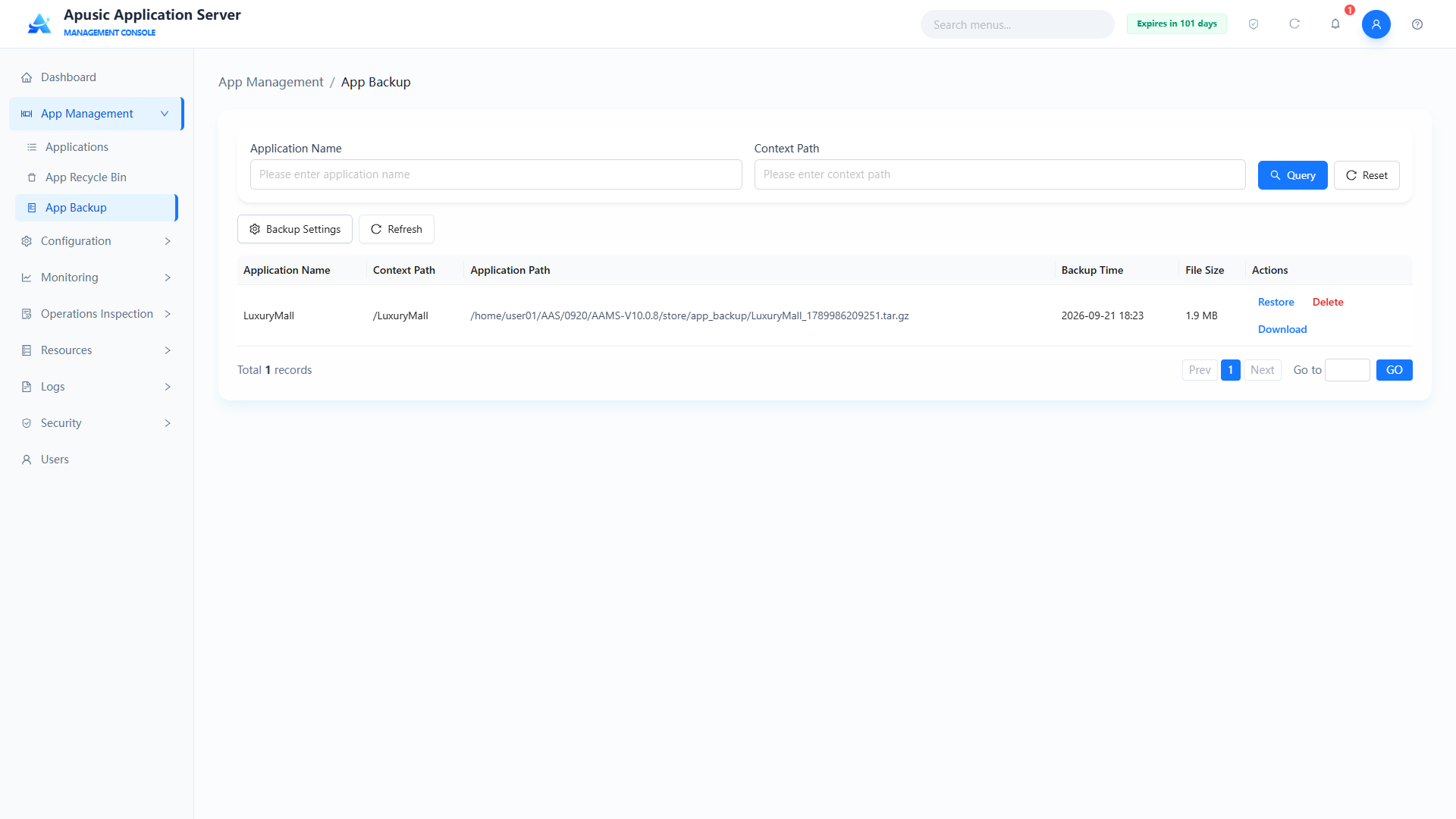Click the Search menus box
The height and width of the screenshot is (819, 1456).
click(x=1017, y=24)
